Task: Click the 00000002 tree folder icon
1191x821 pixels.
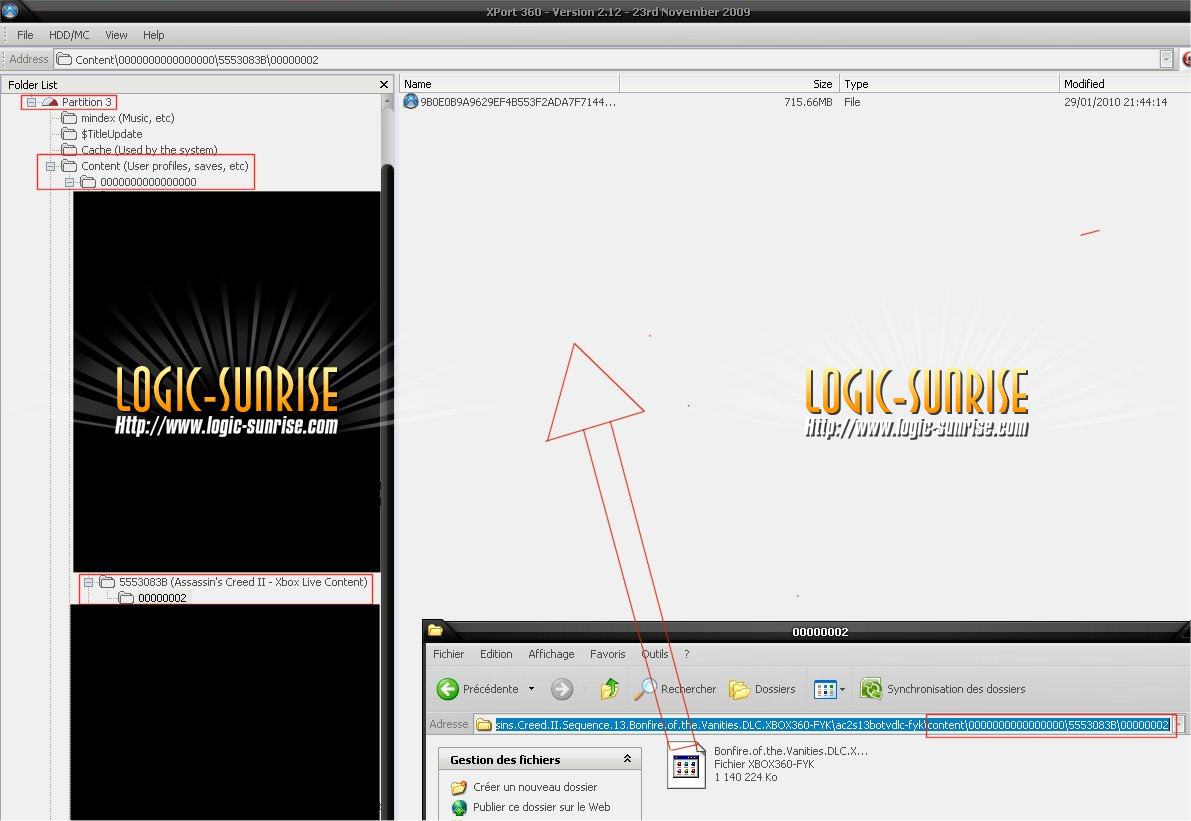Action: click(126, 598)
